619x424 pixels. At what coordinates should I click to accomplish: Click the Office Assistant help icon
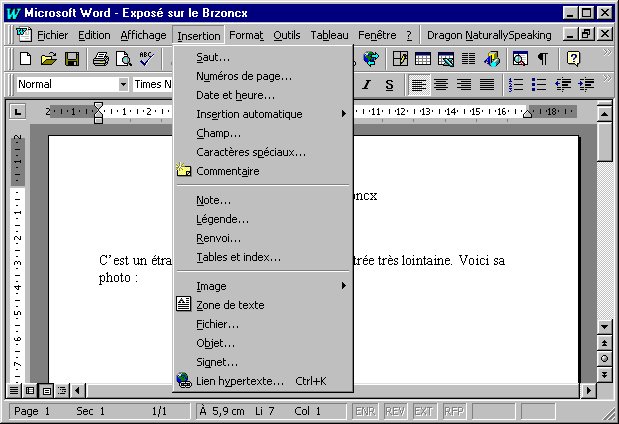coord(573,59)
